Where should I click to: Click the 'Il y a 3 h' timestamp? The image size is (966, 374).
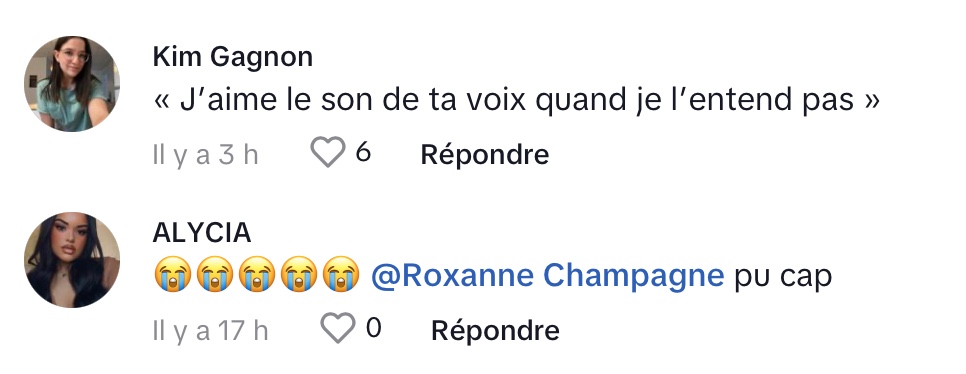[205, 155]
